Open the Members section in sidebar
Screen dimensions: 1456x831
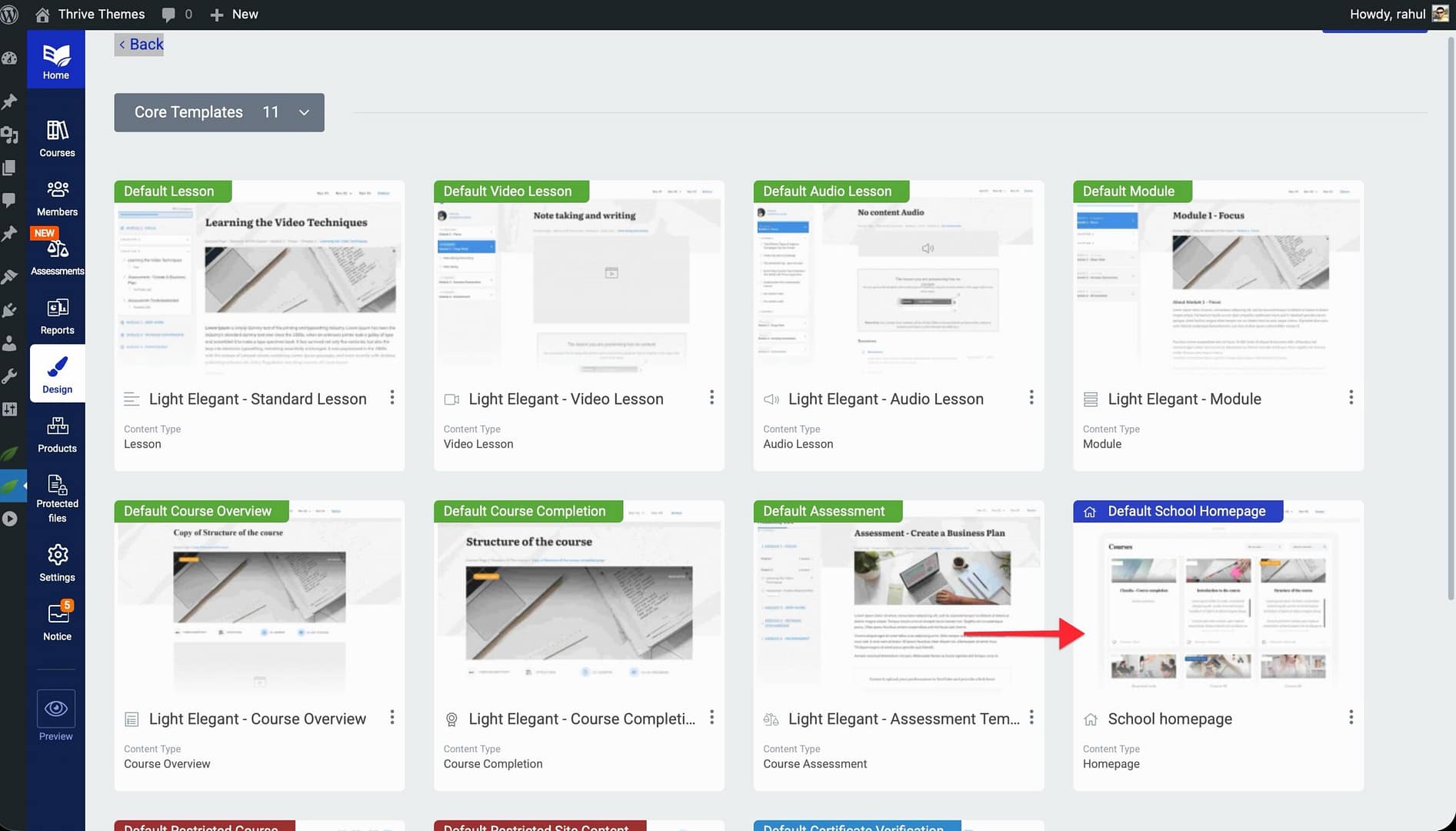[x=57, y=198]
